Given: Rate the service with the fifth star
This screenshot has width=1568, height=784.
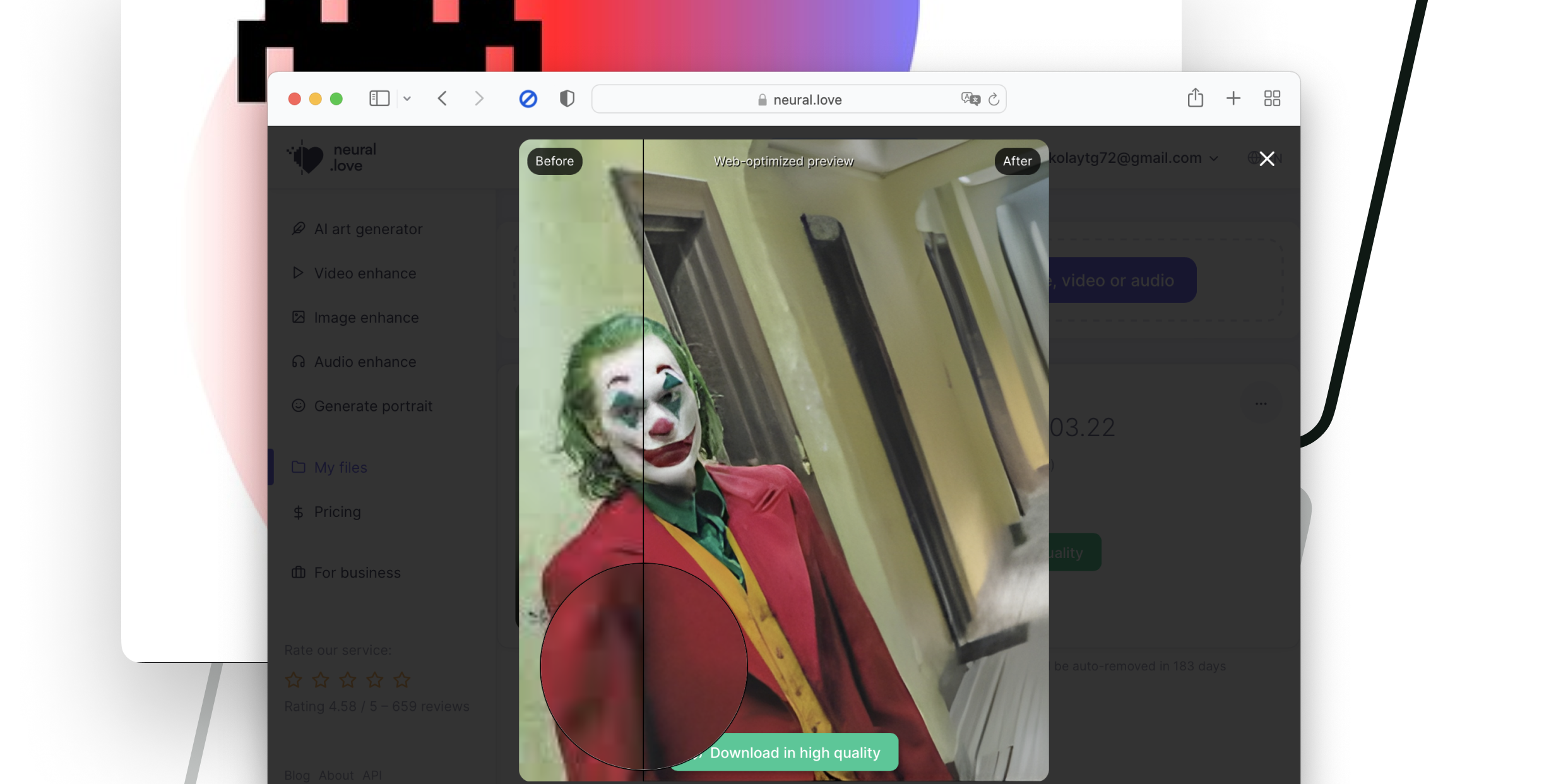Looking at the screenshot, I should pos(401,680).
